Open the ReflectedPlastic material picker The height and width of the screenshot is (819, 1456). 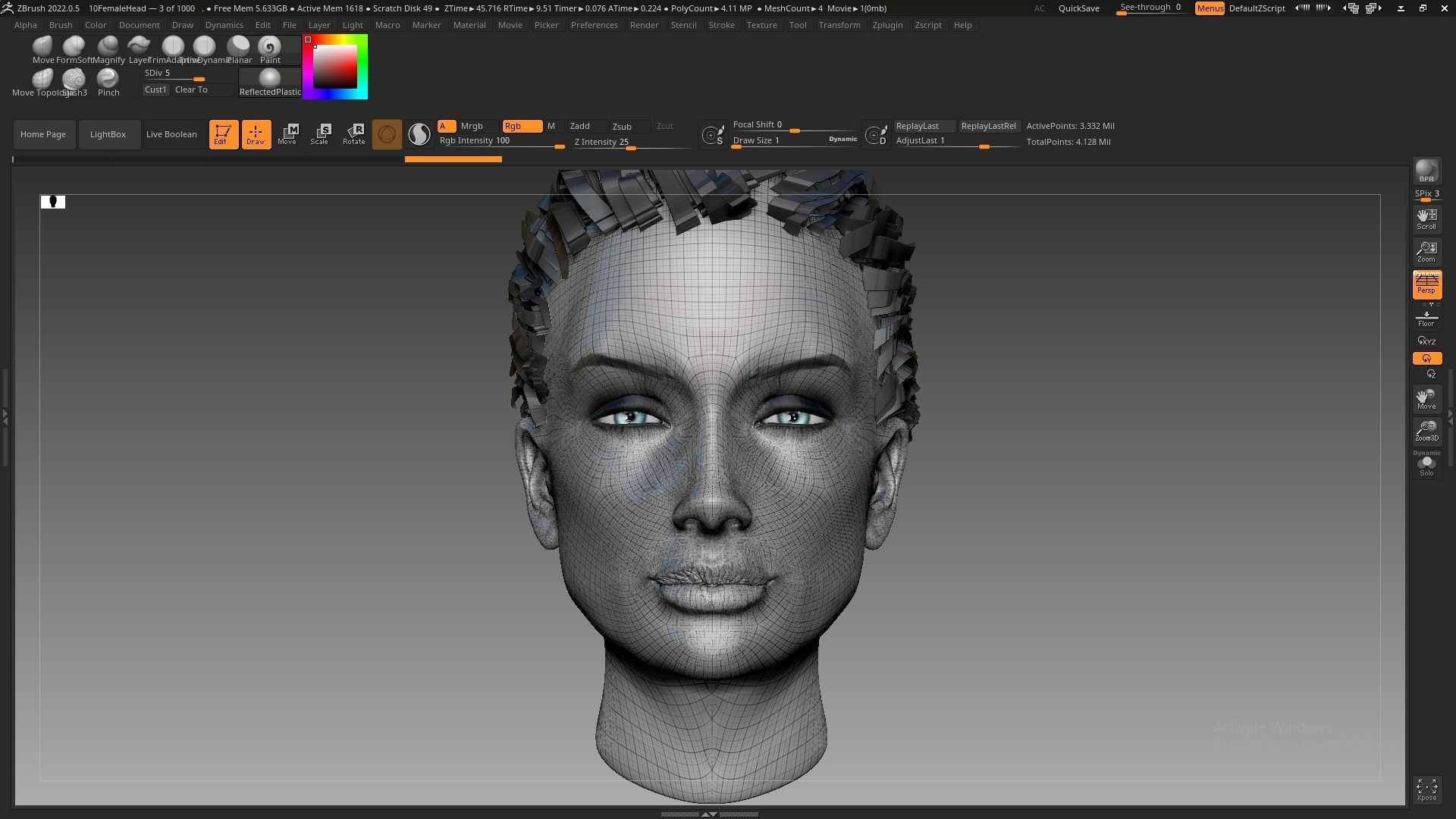tap(270, 82)
